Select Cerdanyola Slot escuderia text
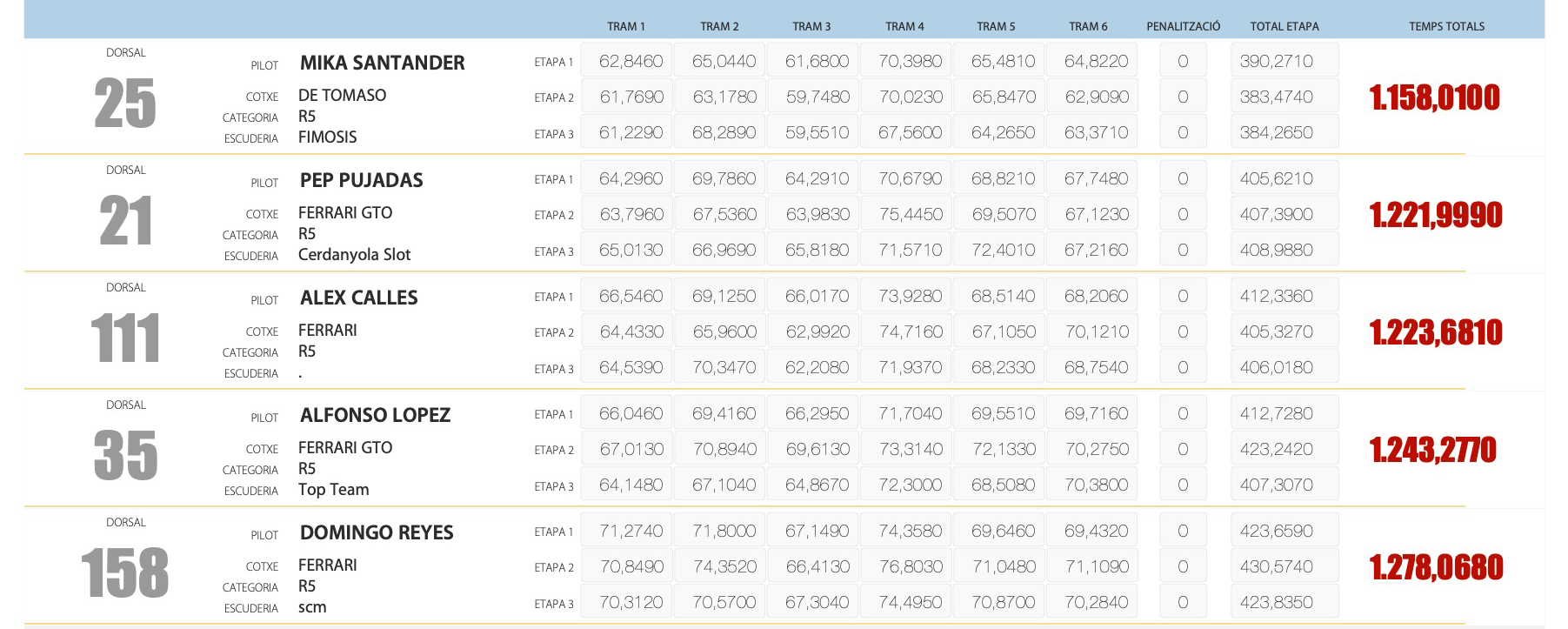The width and height of the screenshot is (1568, 629). pyautogui.click(x=354, y=255)
